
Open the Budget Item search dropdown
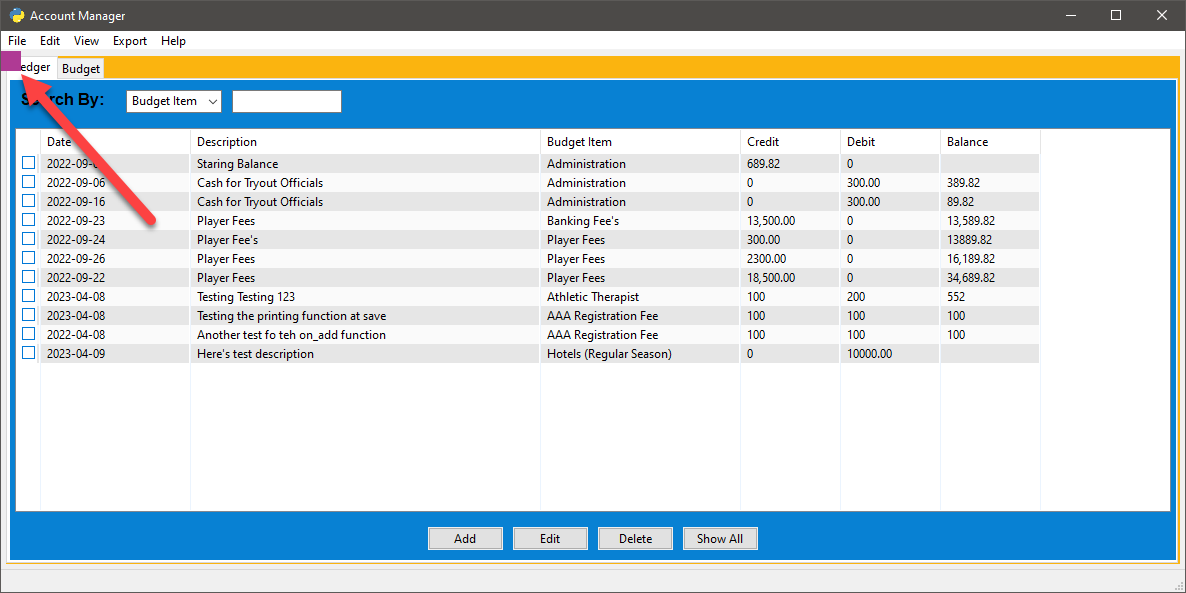coord(175,101)
